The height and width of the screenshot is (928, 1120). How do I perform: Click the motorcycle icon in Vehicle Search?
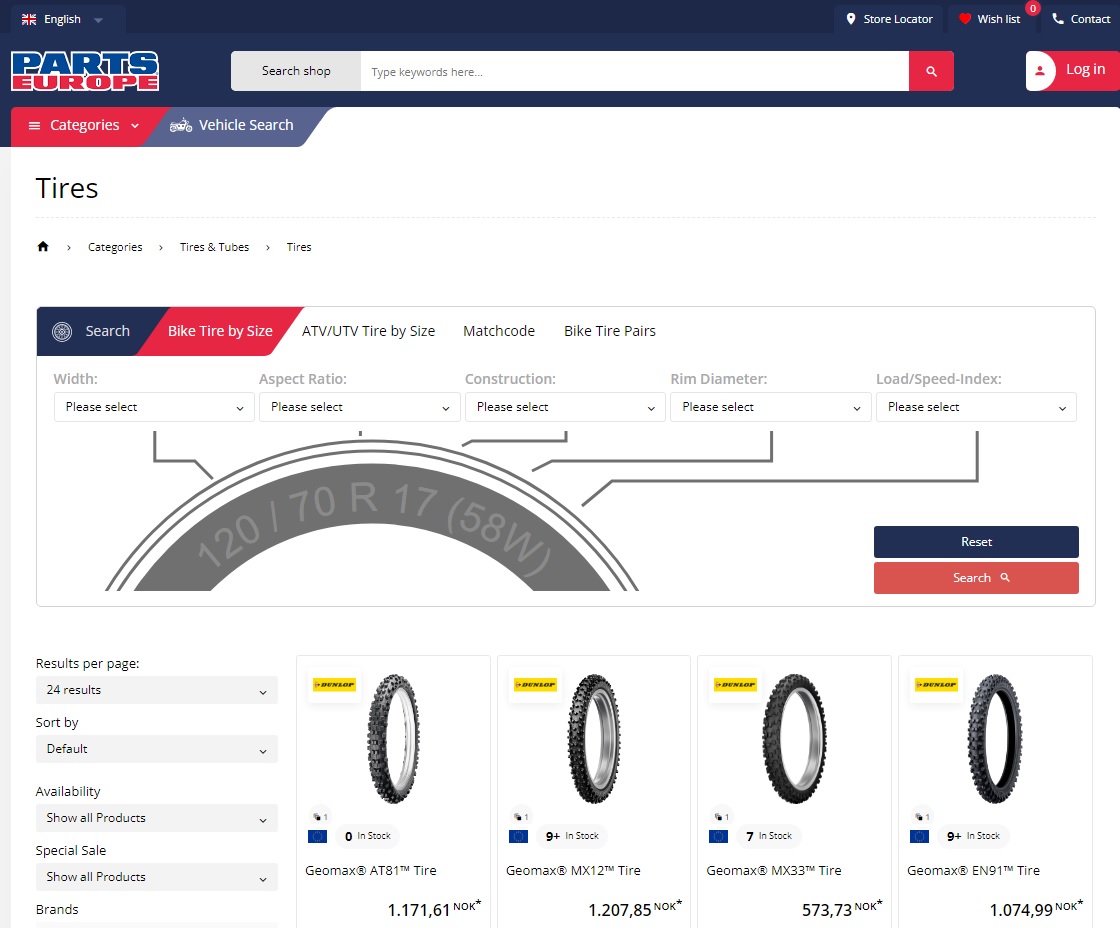click(x=181, y=125)
